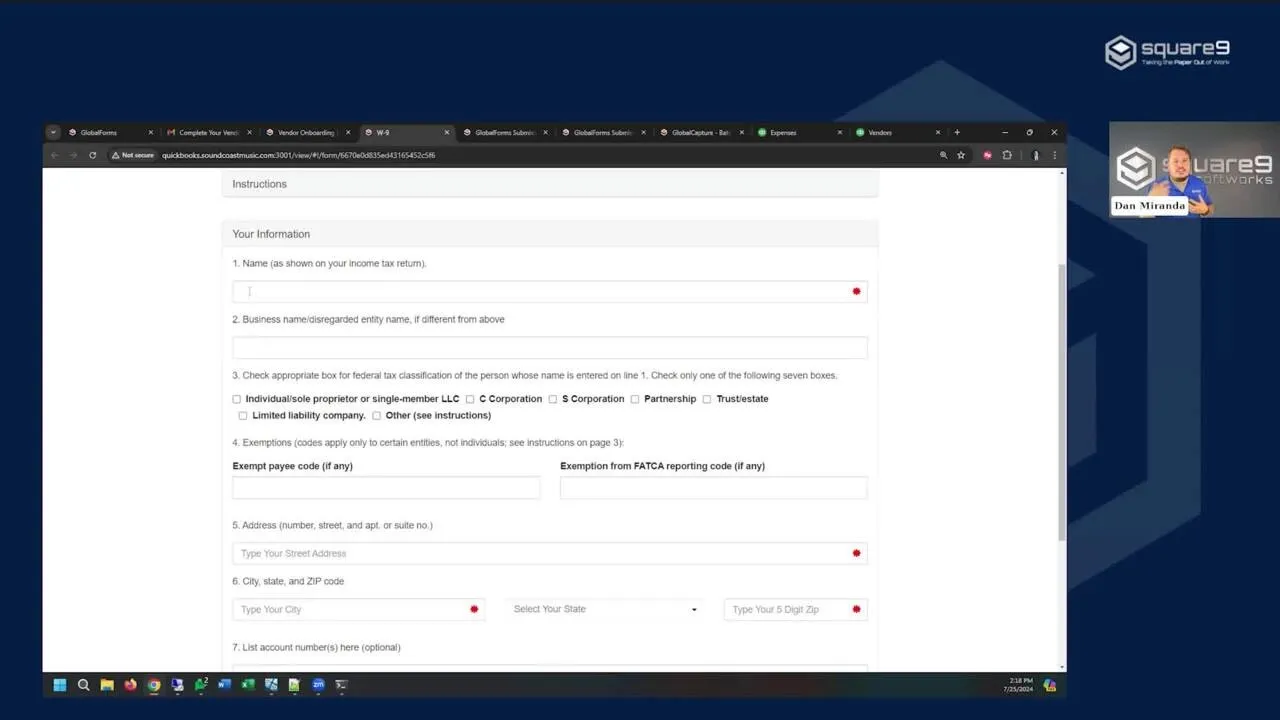Click the Type Your Street Address field

550,553
